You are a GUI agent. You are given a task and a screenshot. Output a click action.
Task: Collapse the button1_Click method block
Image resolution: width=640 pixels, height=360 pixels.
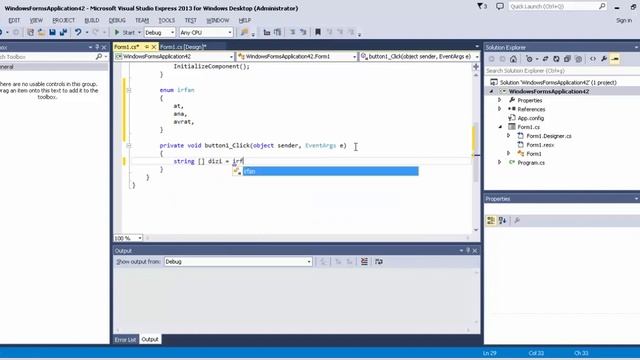tap(129, 145)
